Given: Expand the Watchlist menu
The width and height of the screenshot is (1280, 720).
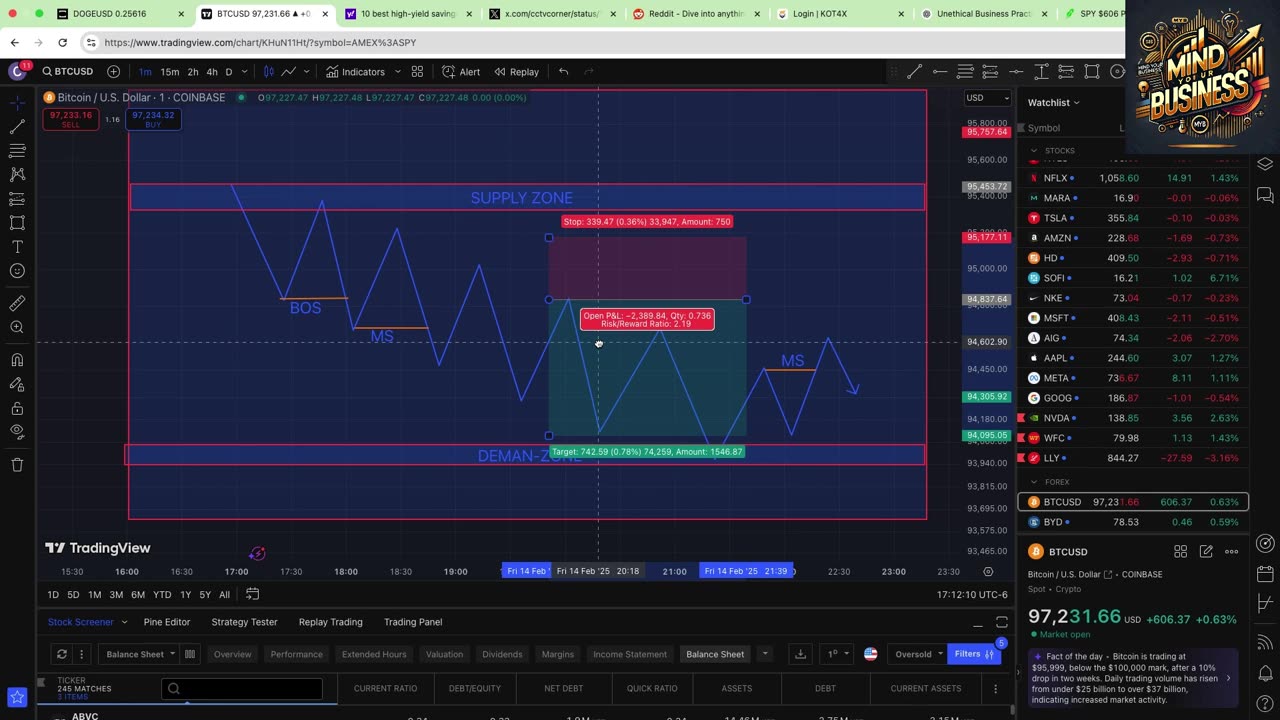Looking at the screenshot, I should (x=1054, y=102).
